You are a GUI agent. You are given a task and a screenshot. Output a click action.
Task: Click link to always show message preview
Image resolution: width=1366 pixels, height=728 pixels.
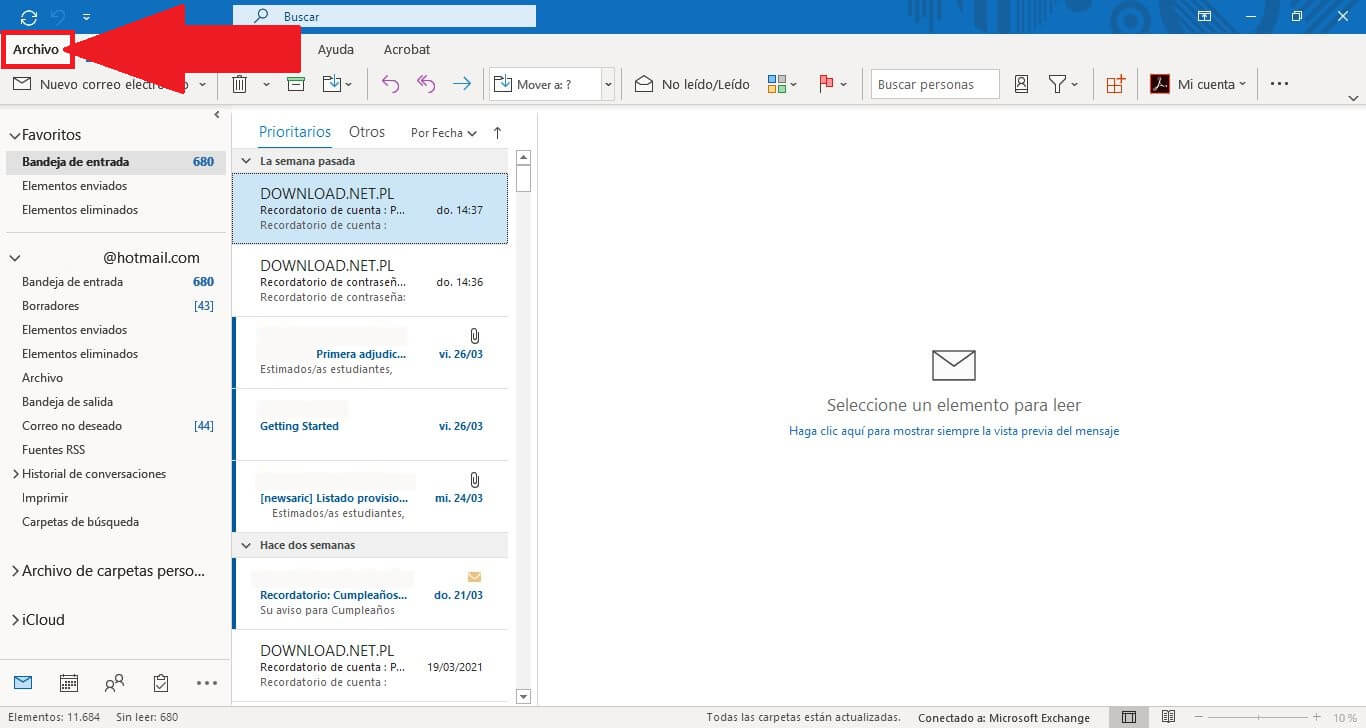[x=954, y=431]
